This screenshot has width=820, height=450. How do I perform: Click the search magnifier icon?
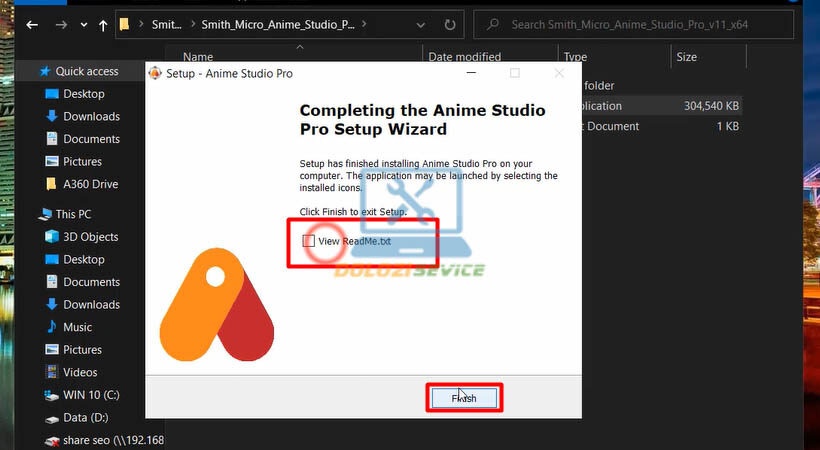click(x=493, y=24)
